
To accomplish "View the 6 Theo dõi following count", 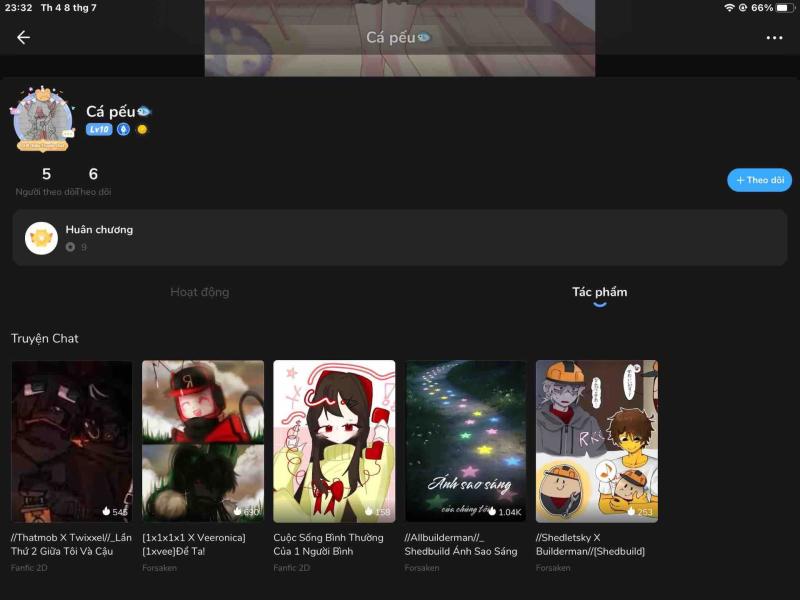I will click(x=93, y=181).
